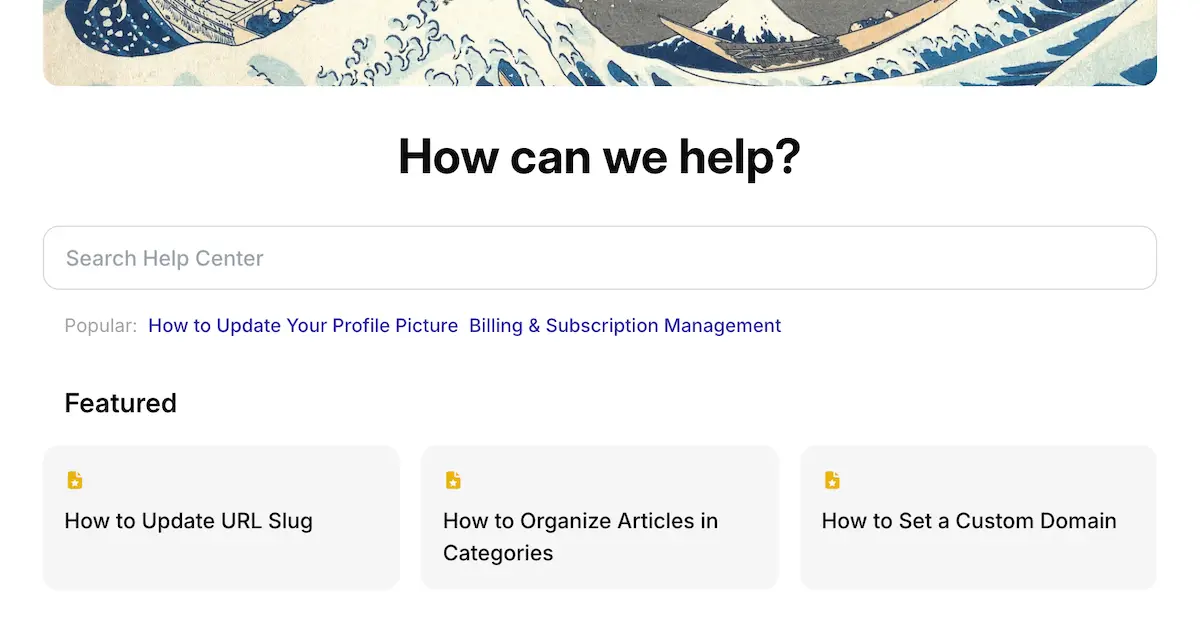Click the word Categories in the featured card
Viewport: 1200px width, 630px height.
498,553
